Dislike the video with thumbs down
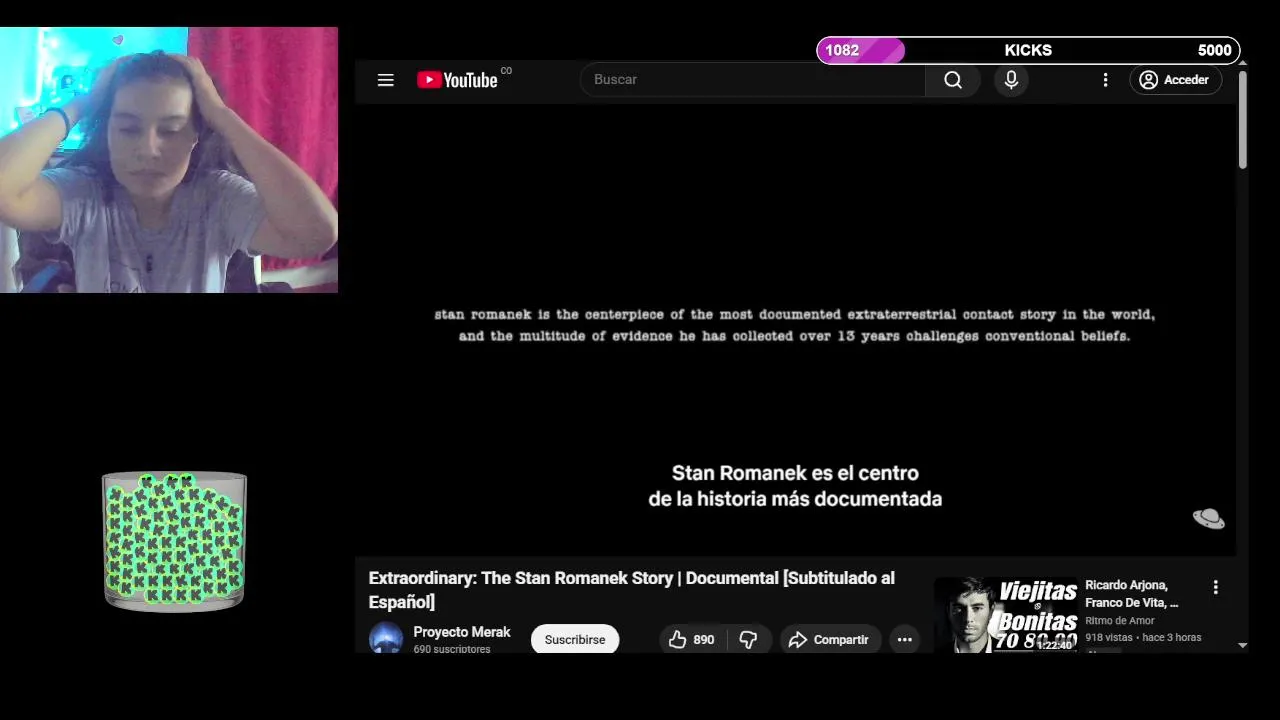The height and width of the screenshot is (720, 1280). click(x=748, y=639)
